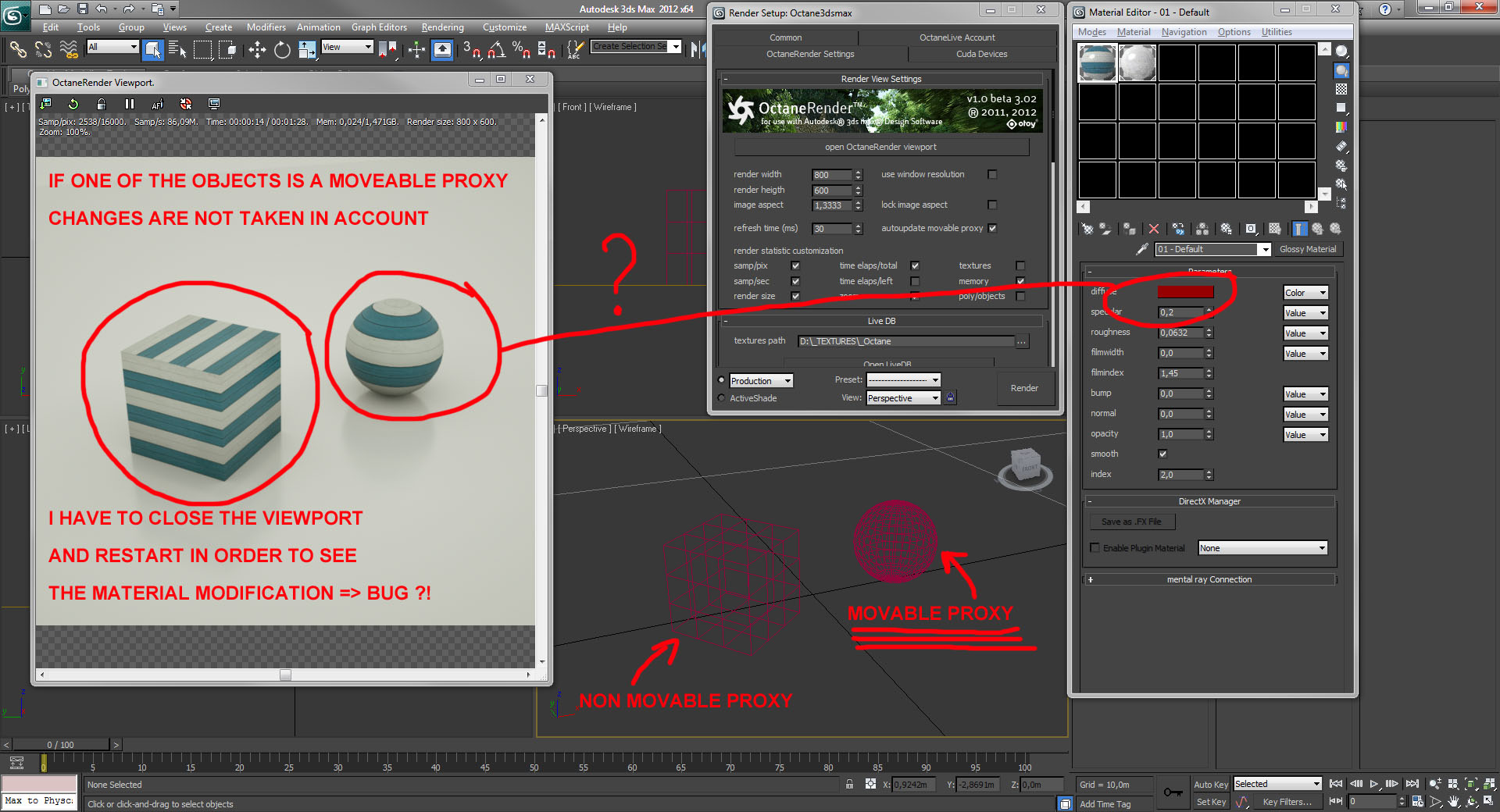Toggle the Angle Snap tool
The image size is (1500, 812).
click(496, 50)
